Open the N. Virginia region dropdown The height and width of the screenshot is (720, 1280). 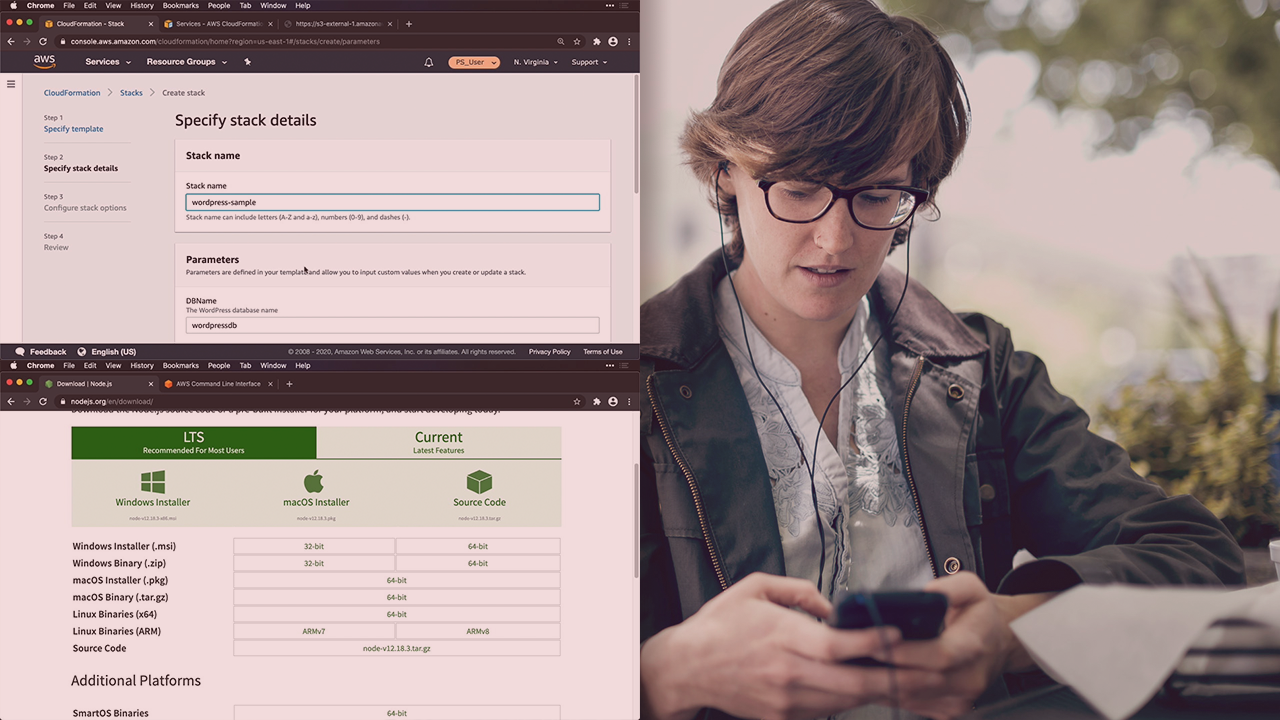click(x=536, y=62)
